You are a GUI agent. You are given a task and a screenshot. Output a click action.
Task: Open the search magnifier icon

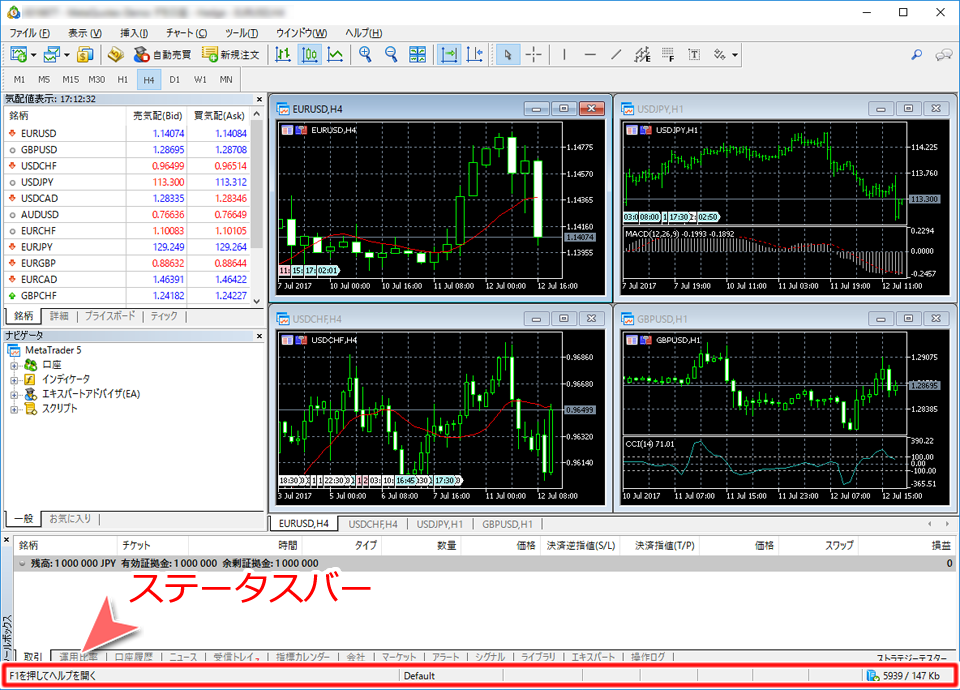point(917,54)
